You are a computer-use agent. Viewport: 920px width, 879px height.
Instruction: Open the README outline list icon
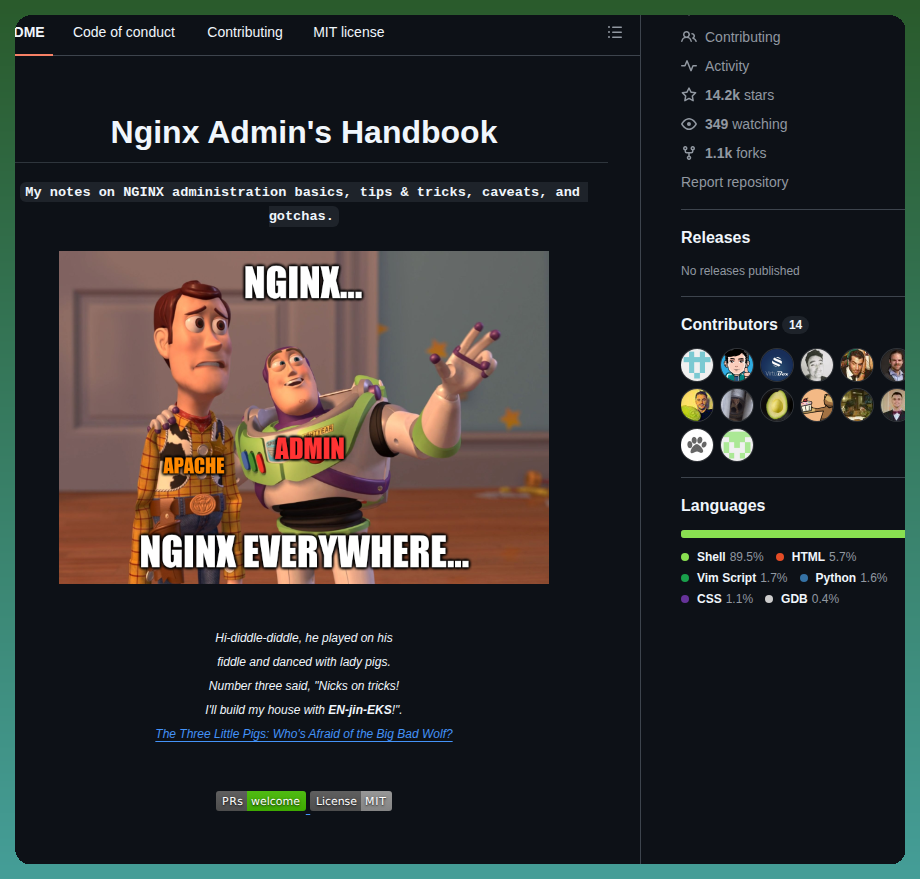coord(614,32)
